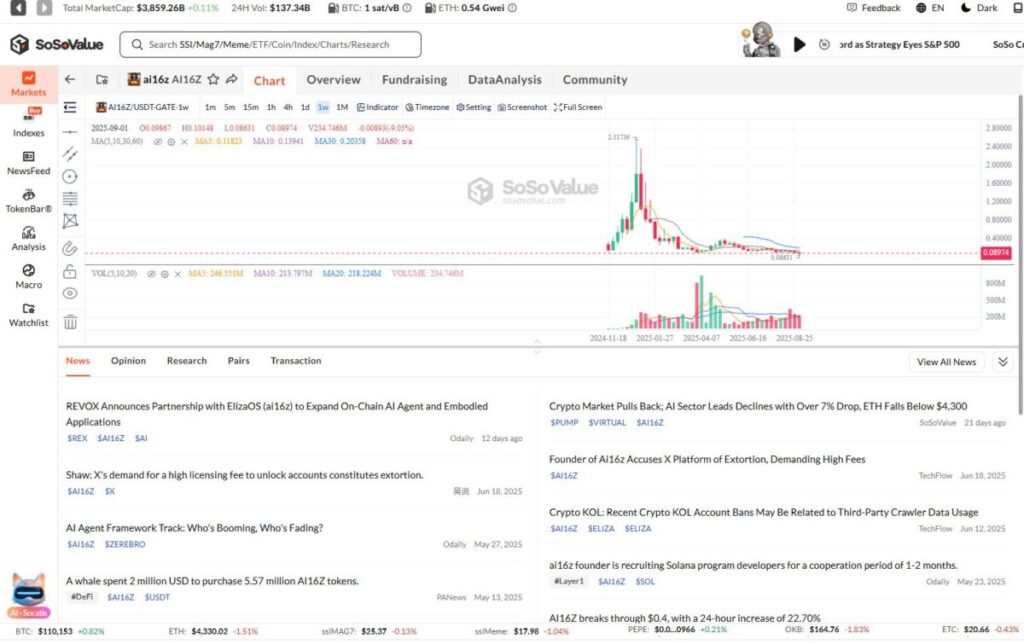Select the XABCD pattern drawing tool
Image resolution: width=1024 pixels, height=644 pixels.
pos(70,221)
